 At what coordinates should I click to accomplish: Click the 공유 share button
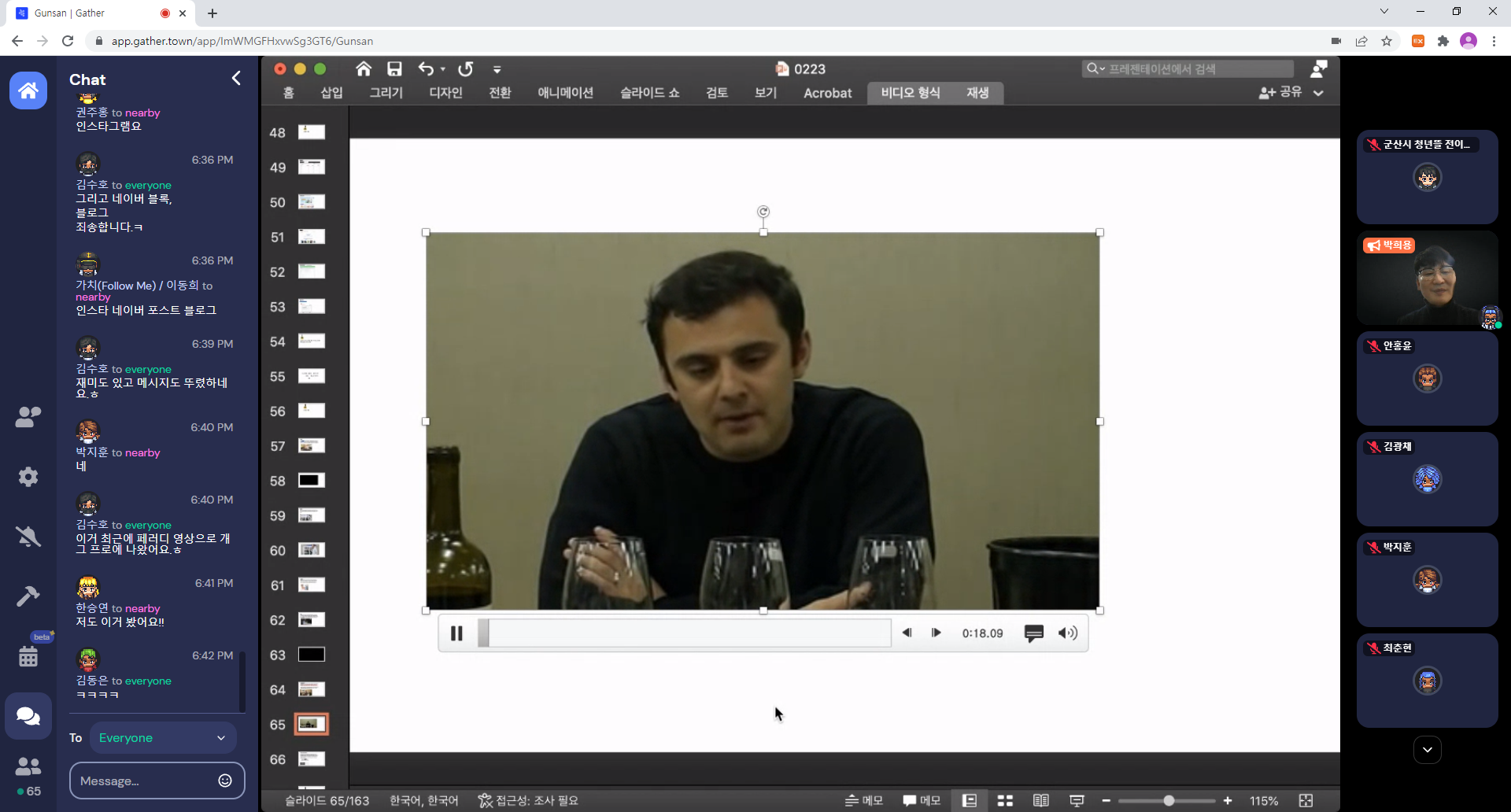(x=1280, y=93)
